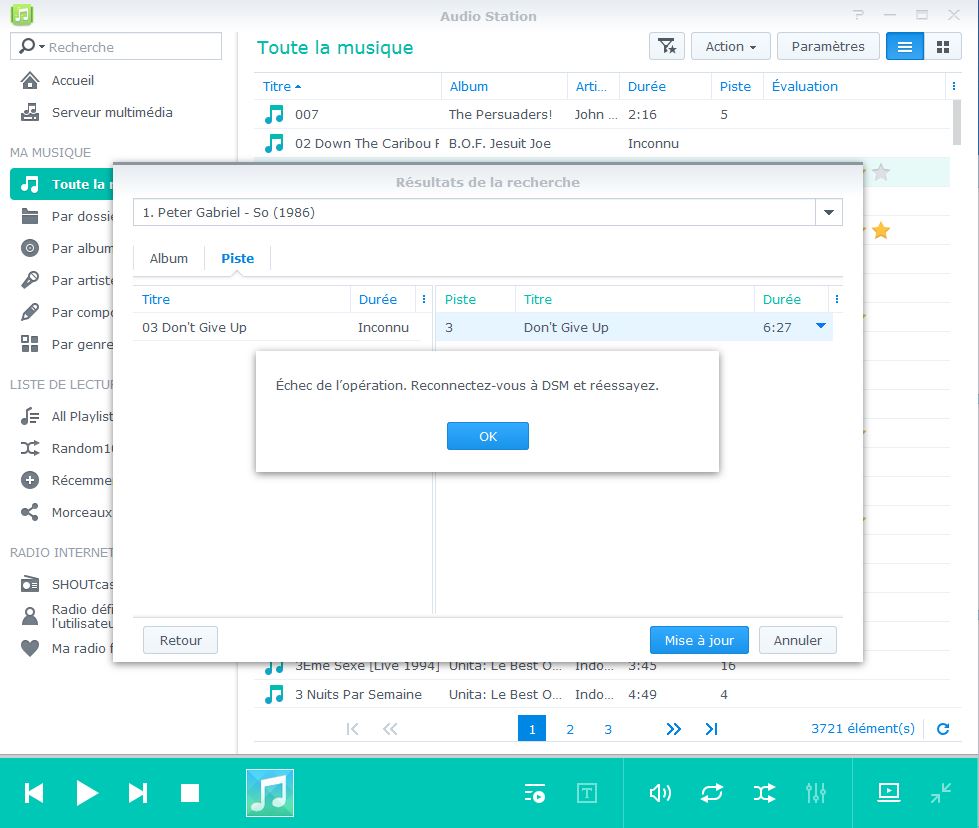Select the Piste tab

point(238,258)
